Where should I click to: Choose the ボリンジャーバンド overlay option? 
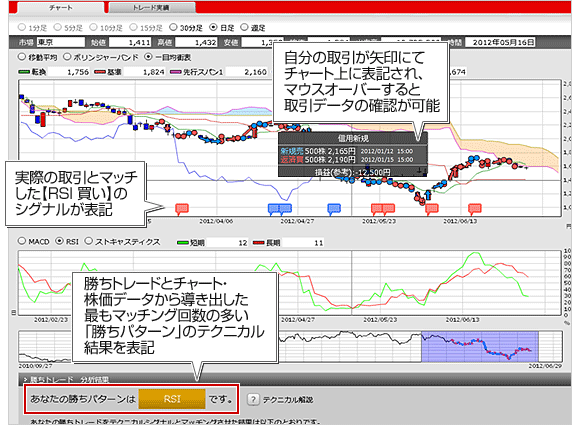(67, 57)
